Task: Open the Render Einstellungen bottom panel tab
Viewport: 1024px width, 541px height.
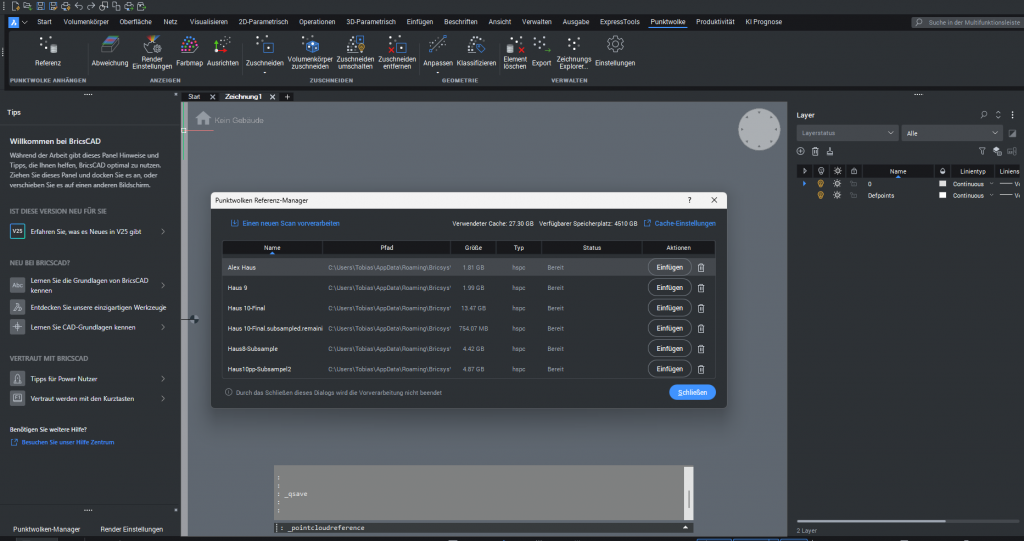Action: [131, 529]
